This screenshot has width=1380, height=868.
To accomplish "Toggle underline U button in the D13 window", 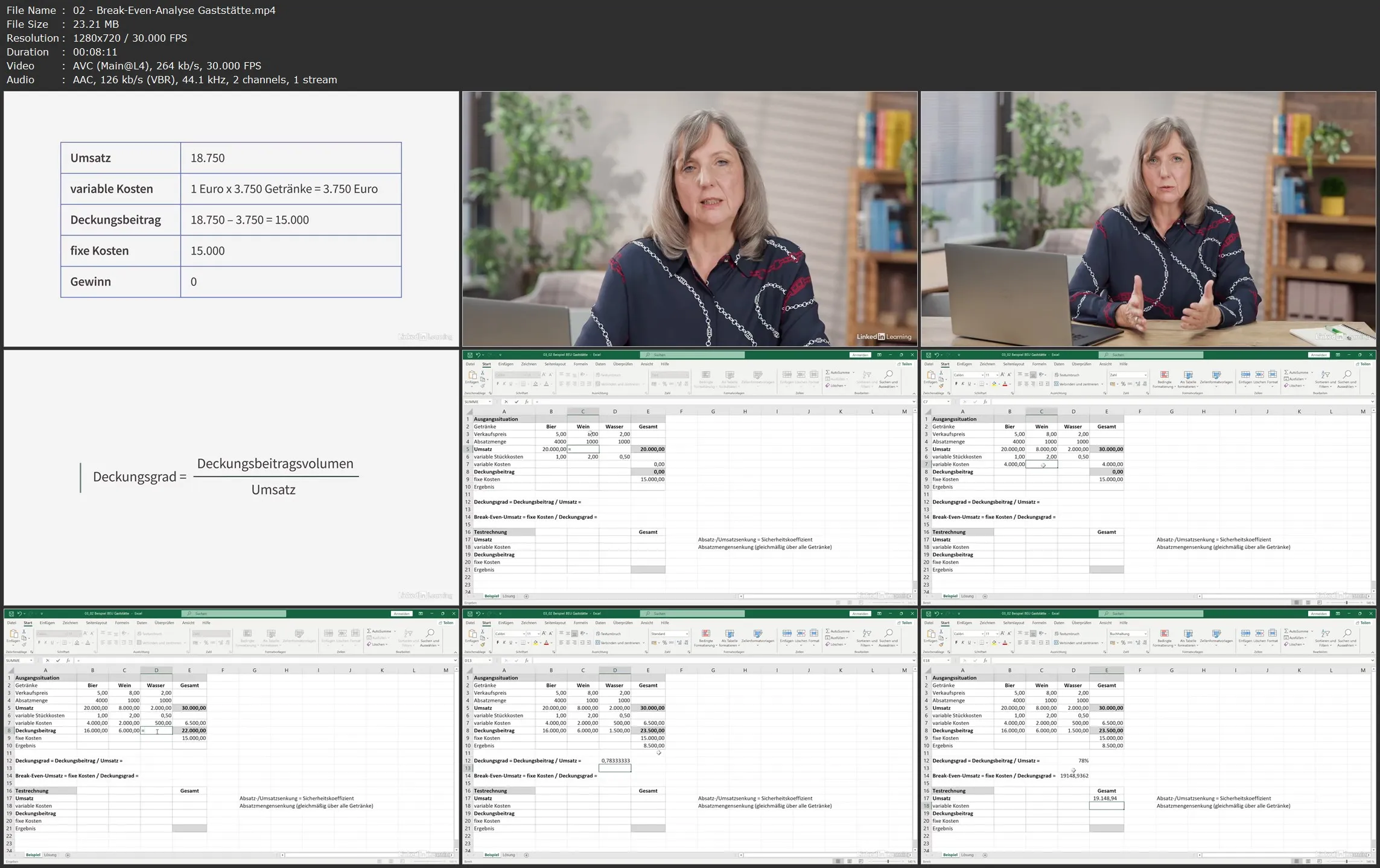I will [x=510, y=642].
